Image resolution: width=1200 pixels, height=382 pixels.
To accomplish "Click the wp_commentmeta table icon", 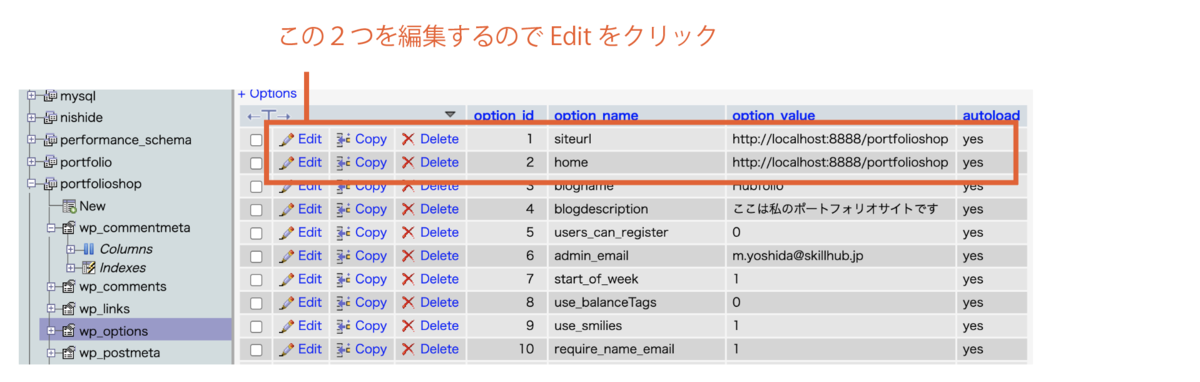I will pyautogui.click(x=69, y=228).
